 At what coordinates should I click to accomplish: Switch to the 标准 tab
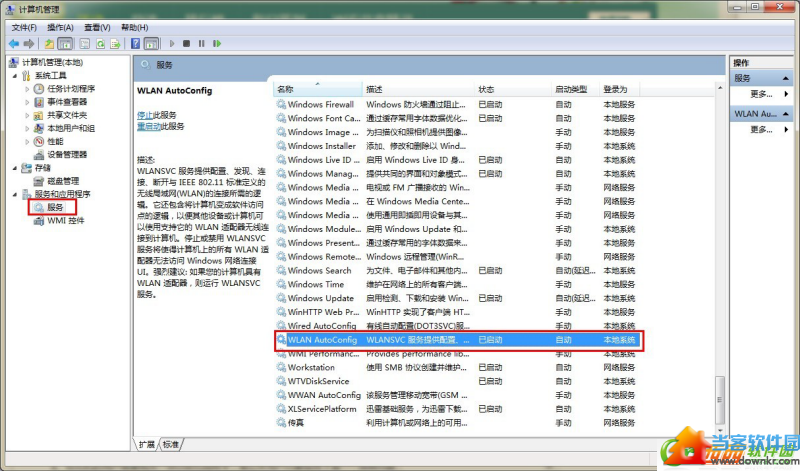[171, 444]
